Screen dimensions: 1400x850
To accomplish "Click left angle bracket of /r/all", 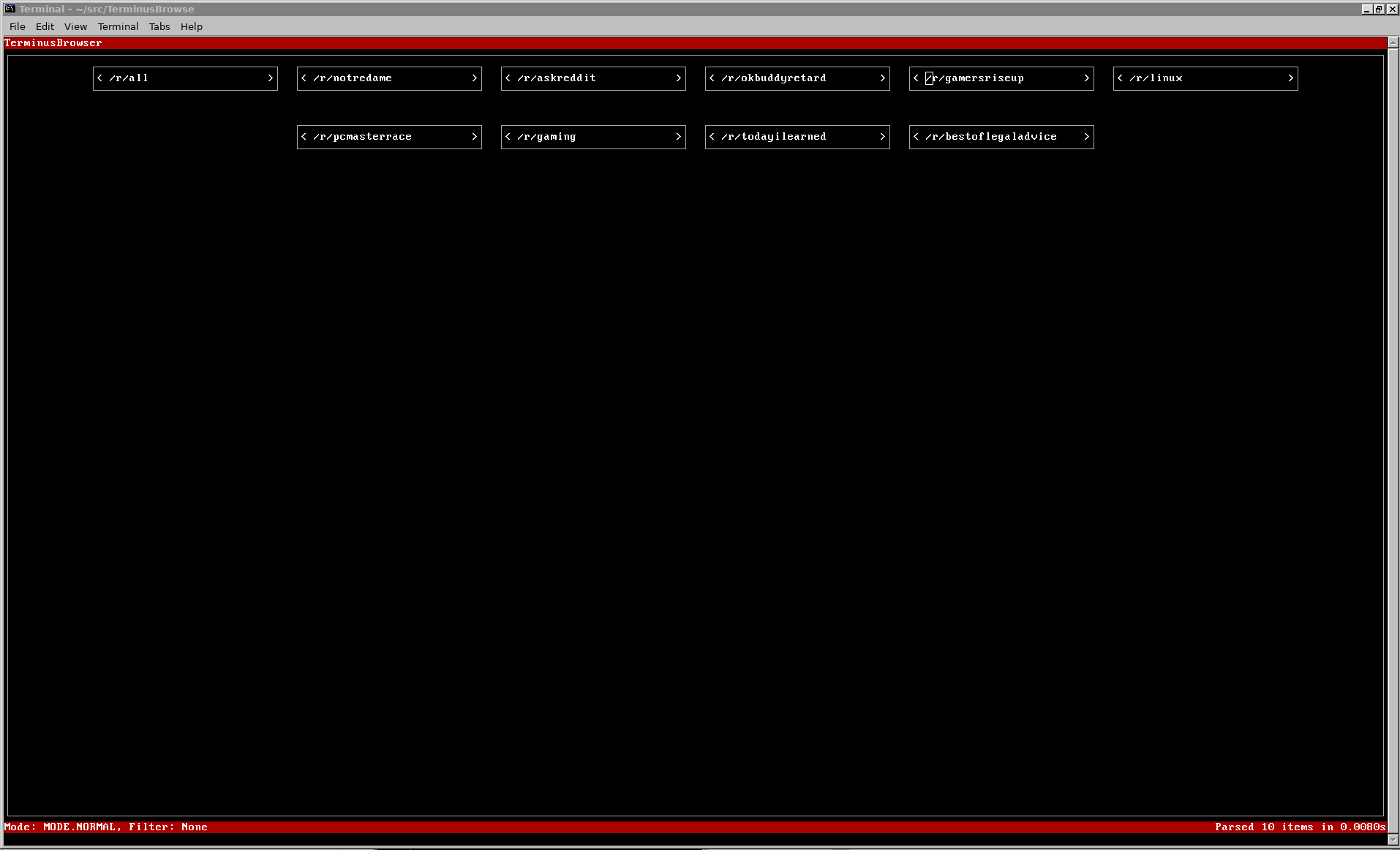I will tap(100, 78).
